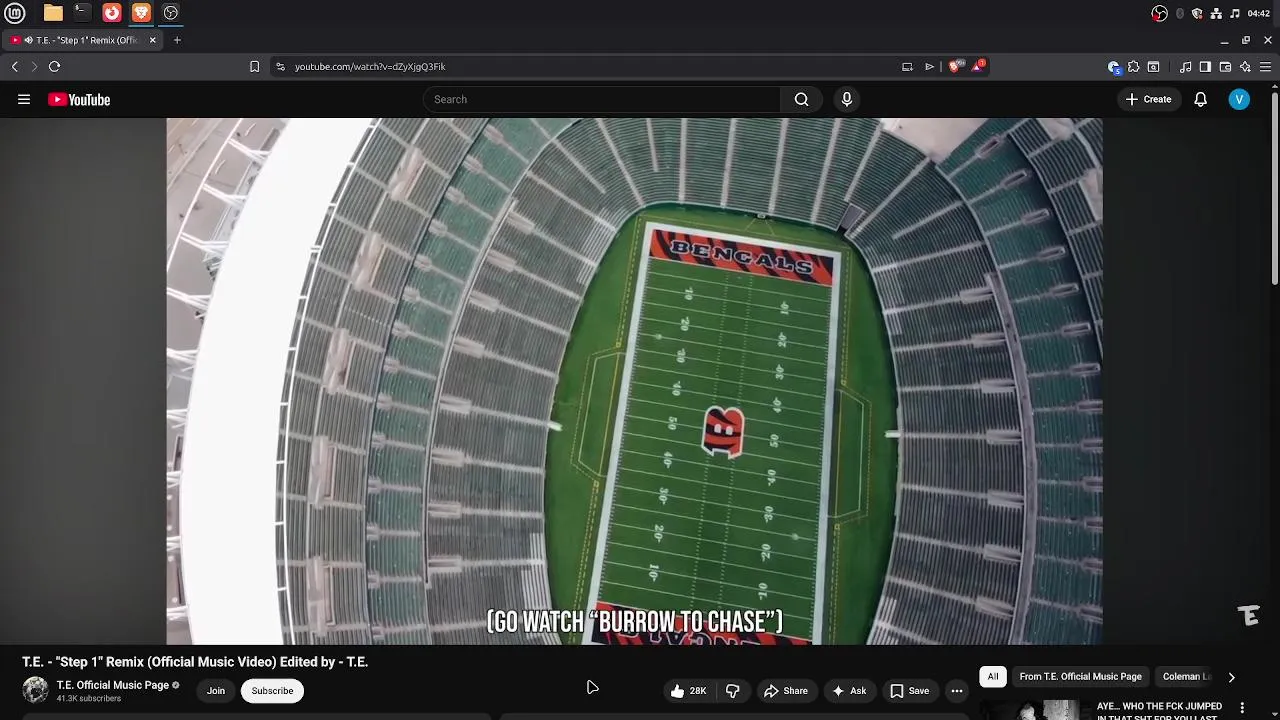This screenshot has width=1280, height=720.
Task: Toggle the browser sidebar panel
Action: point(1205,67)
